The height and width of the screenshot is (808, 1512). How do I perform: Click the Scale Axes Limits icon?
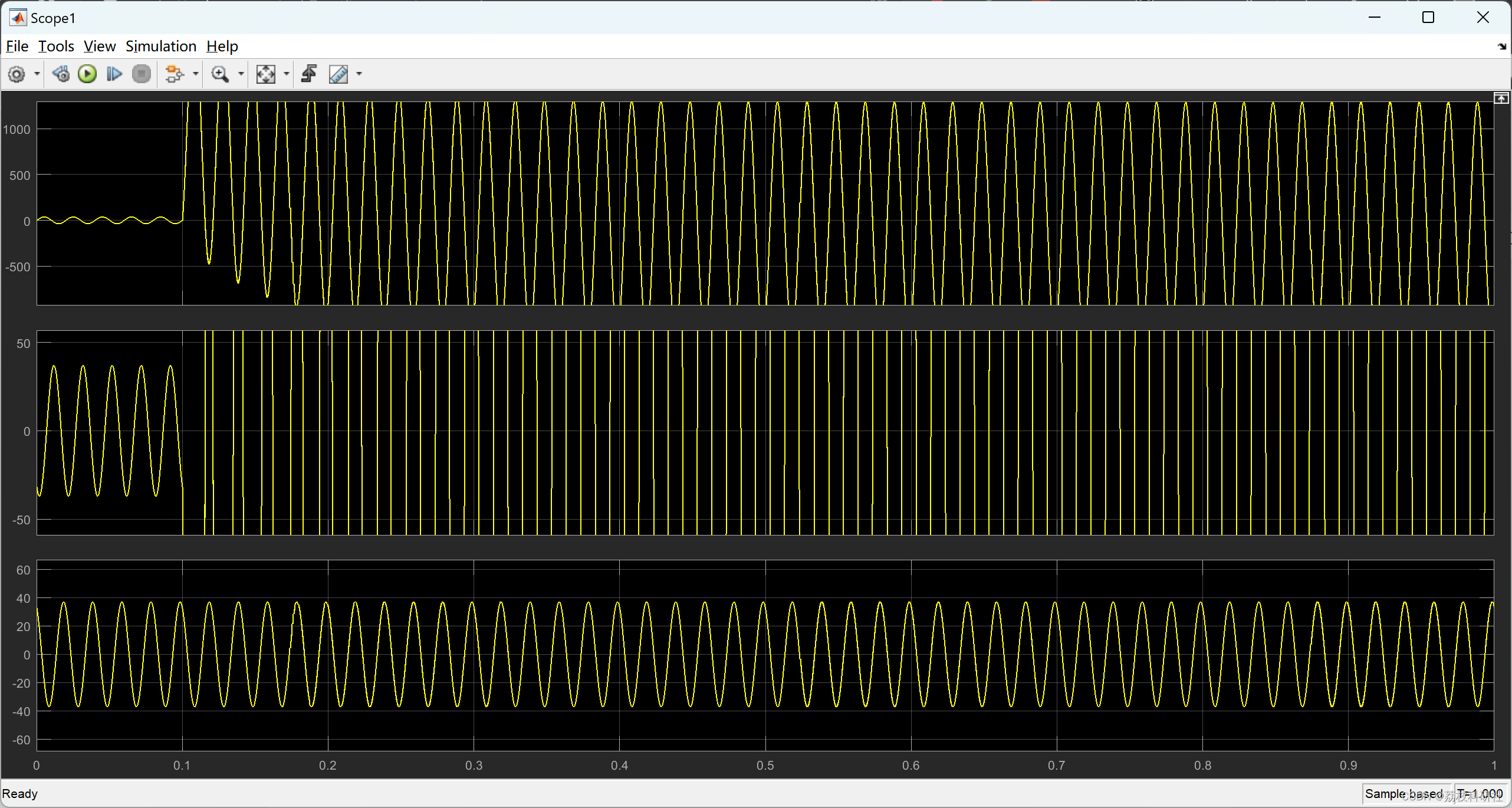[266, 74]
